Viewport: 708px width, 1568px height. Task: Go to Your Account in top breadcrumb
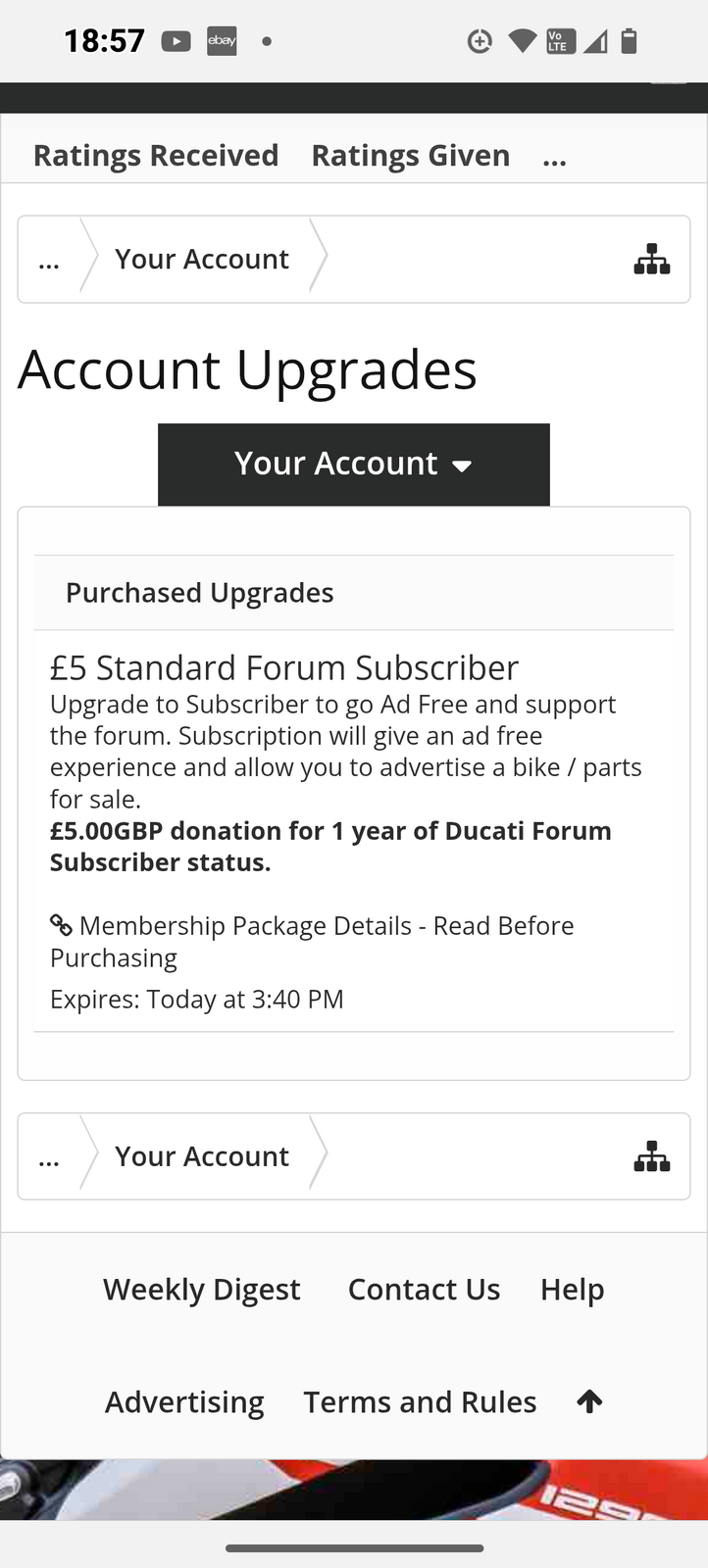[202, 260]
